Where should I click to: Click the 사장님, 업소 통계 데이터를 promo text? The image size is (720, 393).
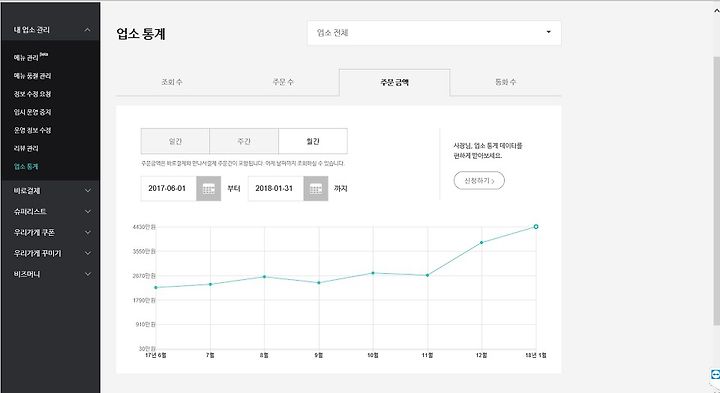pyautogui.click(x=488, y=146)
